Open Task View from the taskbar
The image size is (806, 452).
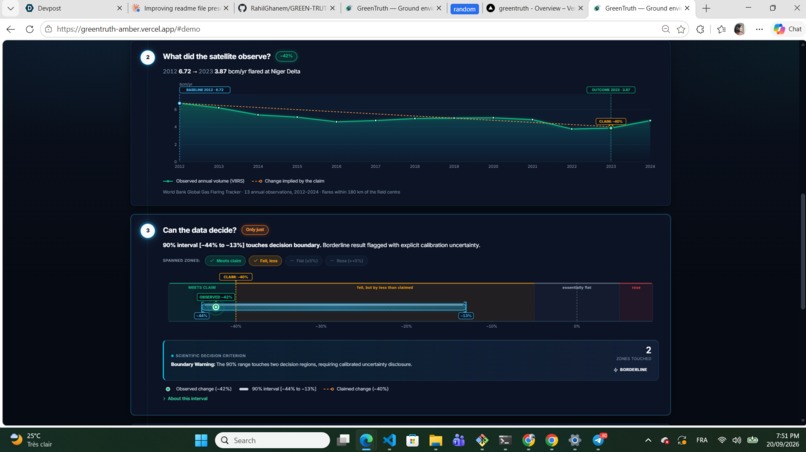(x=343, y=440)
